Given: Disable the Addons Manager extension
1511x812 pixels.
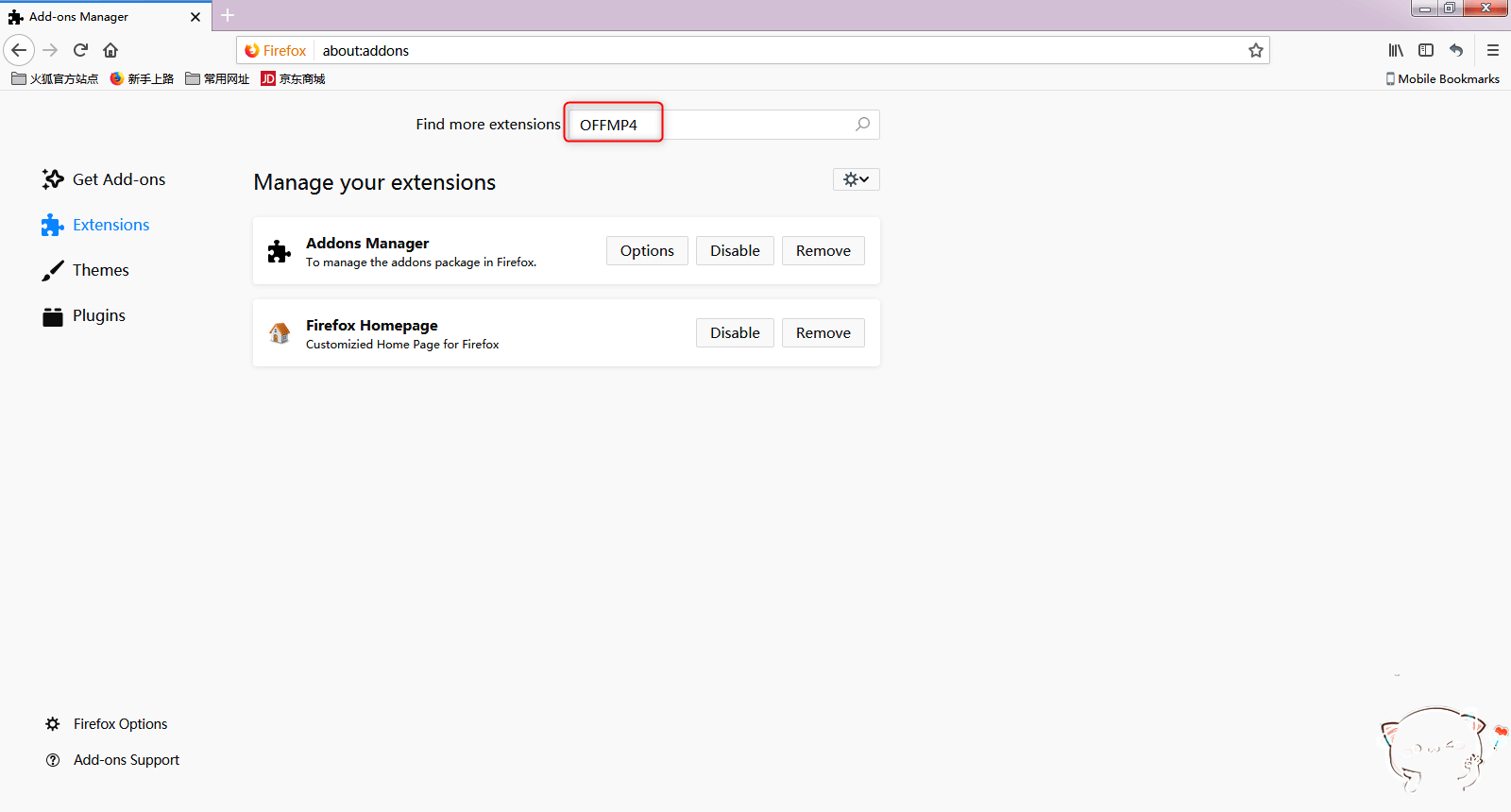Looking at the screenshot, I should pyautogui.click(x=735, y=251).
